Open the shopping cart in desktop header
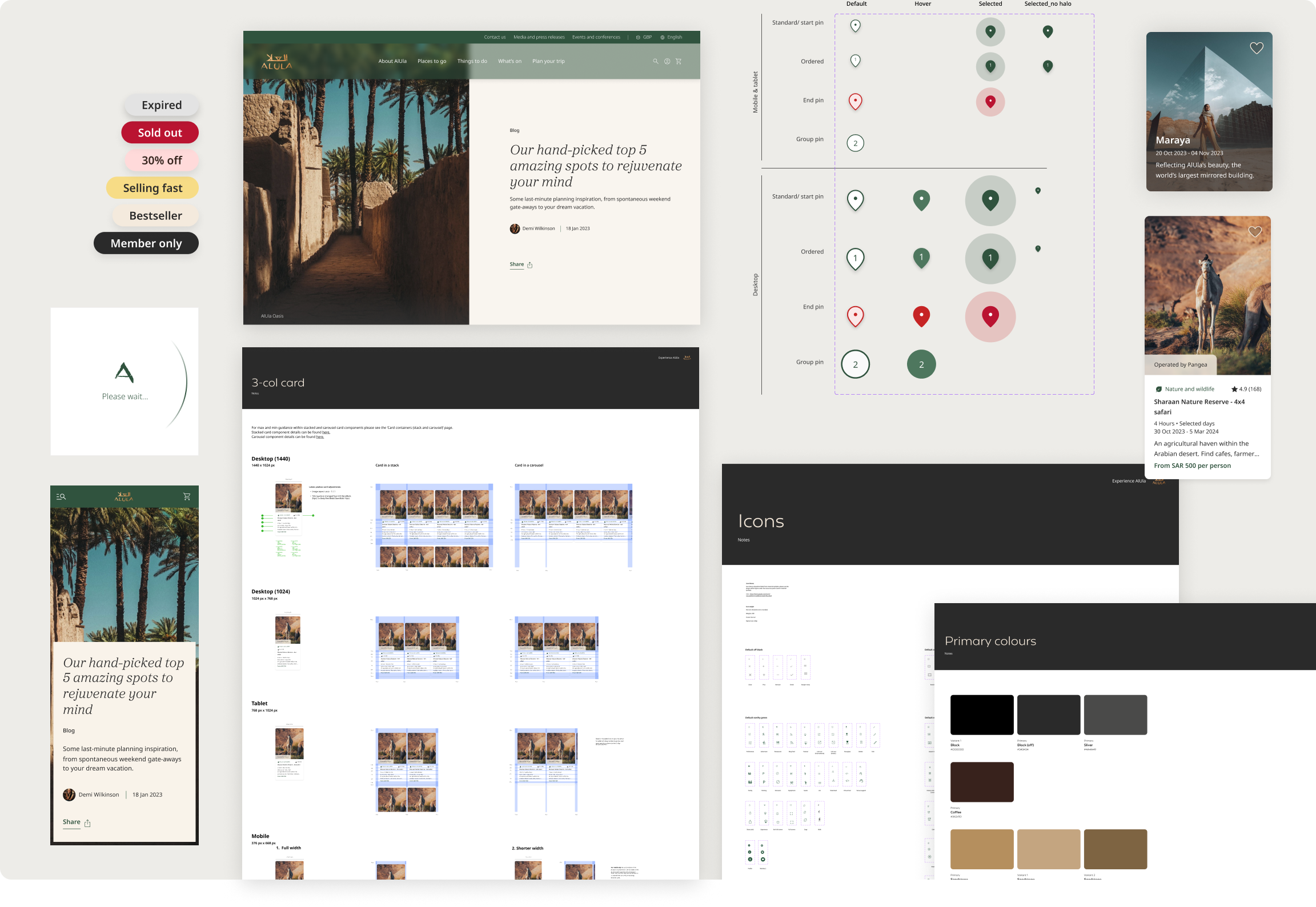The height and width of the screenshot is (907, 1316). point(679,61)
